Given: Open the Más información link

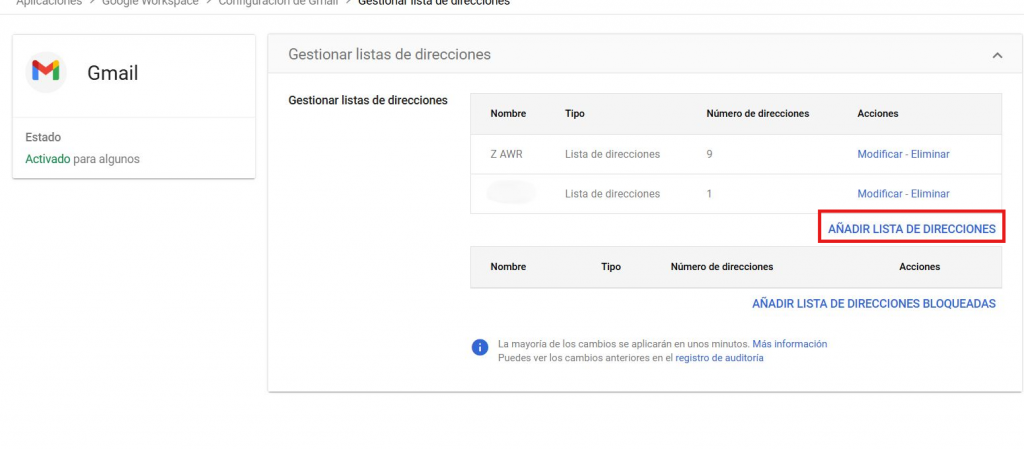Looking at the screenshot, I should [x=789, y=344].
